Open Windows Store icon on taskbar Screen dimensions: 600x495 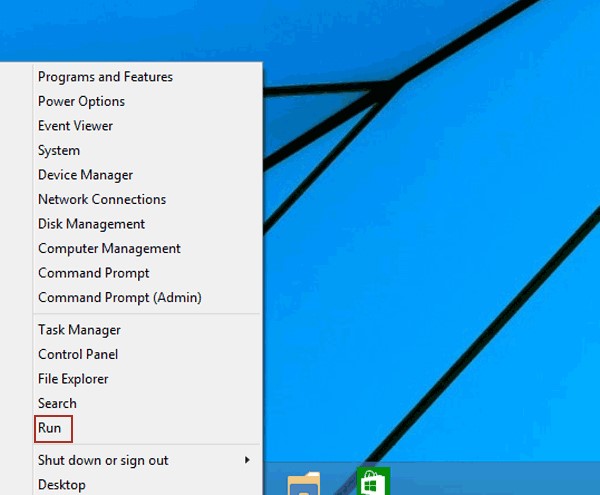tap(373, 482)
